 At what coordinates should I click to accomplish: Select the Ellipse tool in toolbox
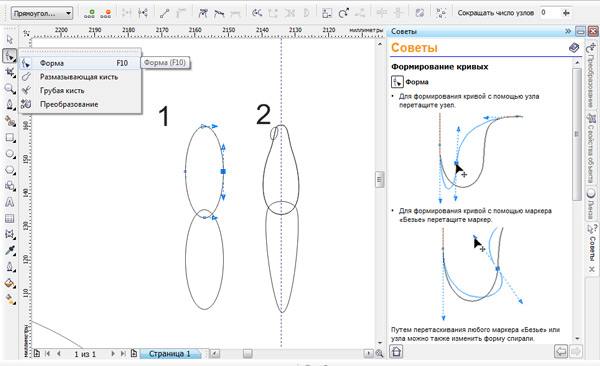[x=10, y=154]
